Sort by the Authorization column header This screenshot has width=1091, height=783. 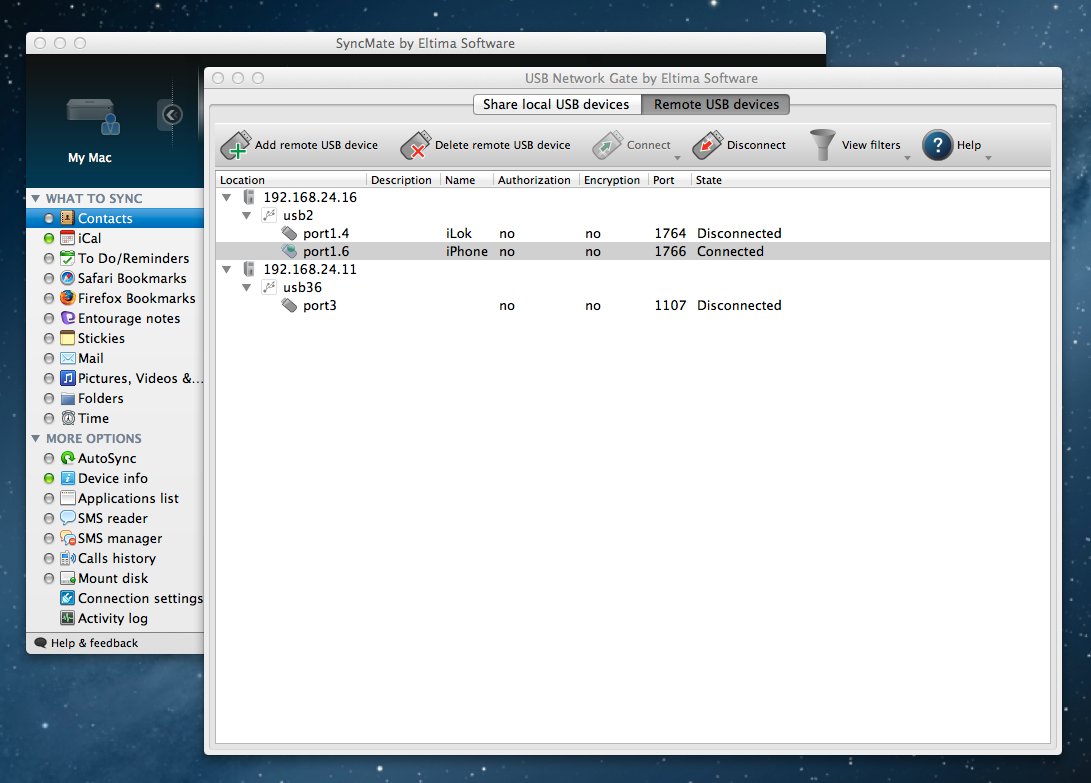(x=535, y=180)
